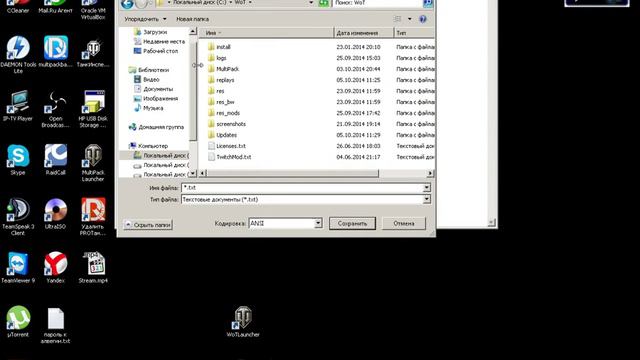The image size is (640, 360).
Task: Click the Поиск: WoT search box
Action: click(378, 3)
